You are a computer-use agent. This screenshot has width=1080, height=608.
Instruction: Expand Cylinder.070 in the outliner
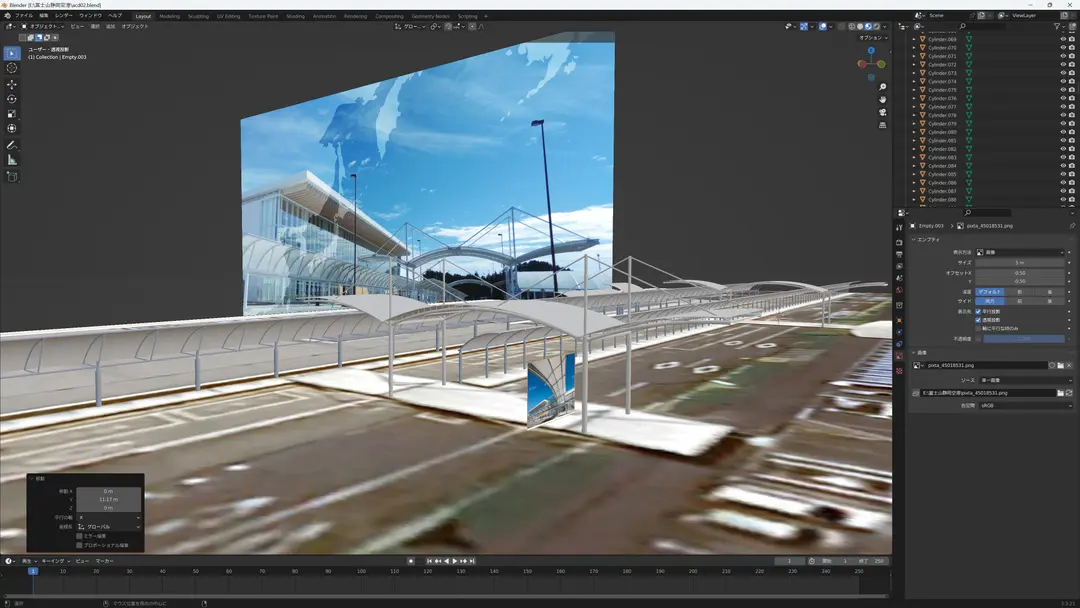tap(914, 48)
